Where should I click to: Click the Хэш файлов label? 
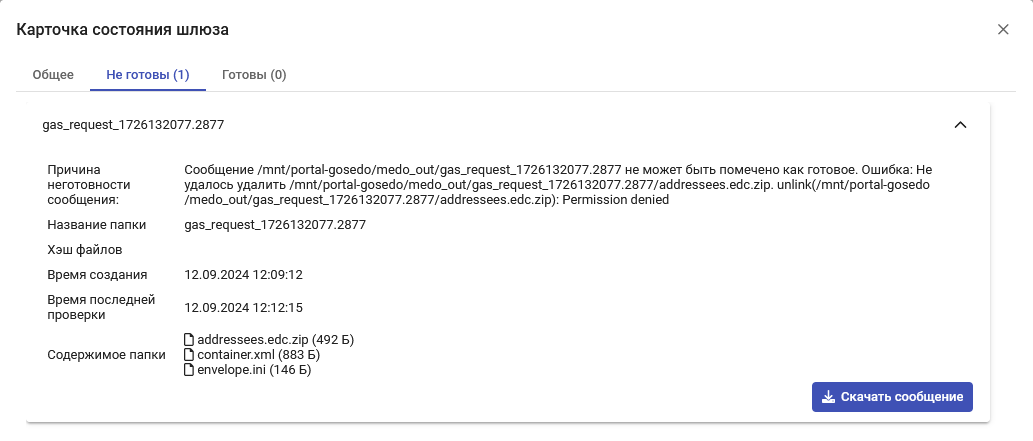[85, 250]
